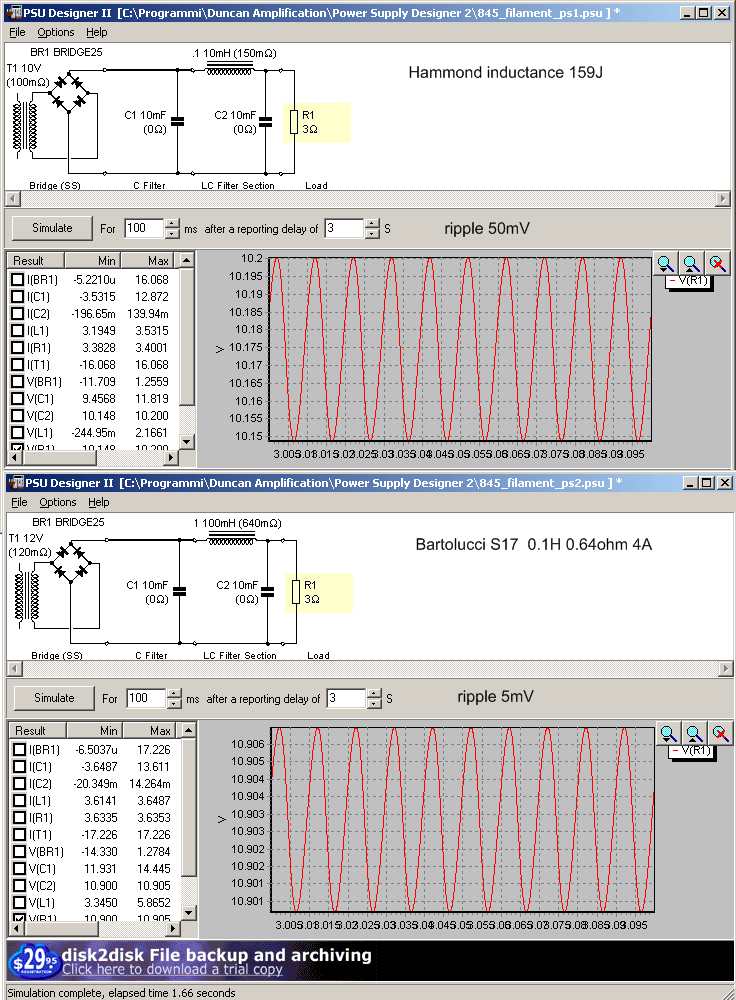
Task: Click ps2 schematic scrollbar left arrow
Action: tap(15, 668)
